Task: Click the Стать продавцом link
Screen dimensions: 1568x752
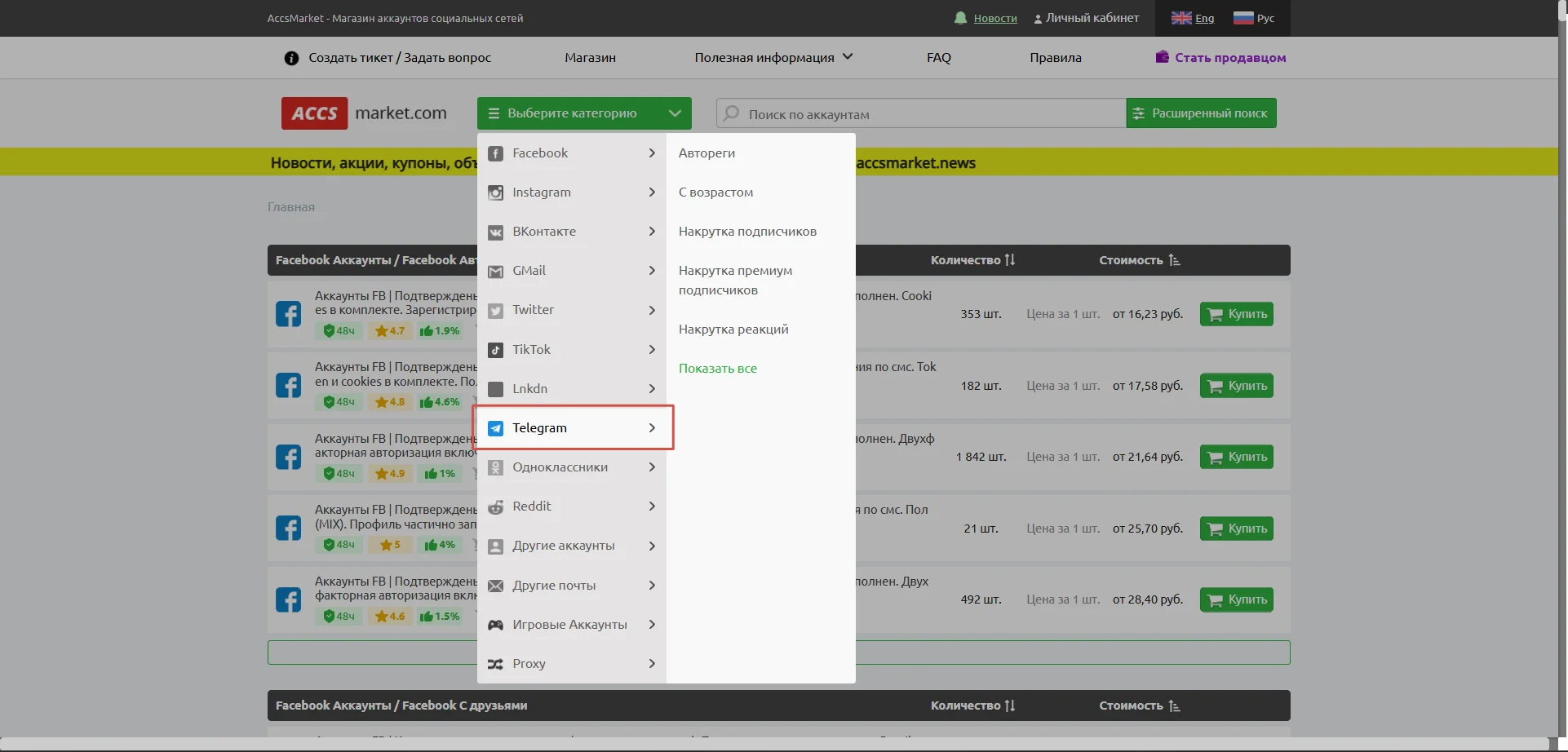Action: (x=1230, y=58)
